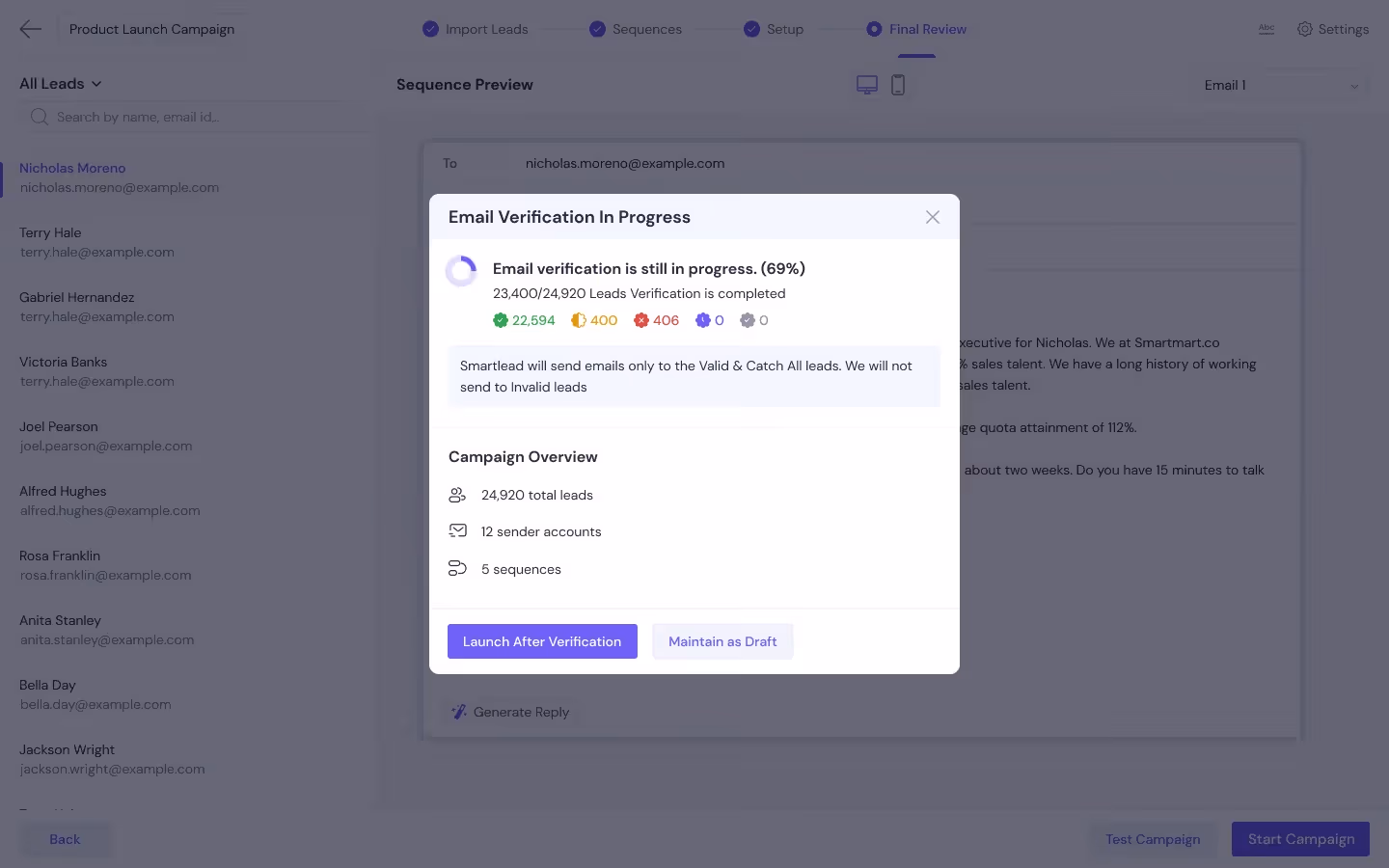Expand the All Leads dropdown
This screenshot has width=1389, height=868.
61,84
